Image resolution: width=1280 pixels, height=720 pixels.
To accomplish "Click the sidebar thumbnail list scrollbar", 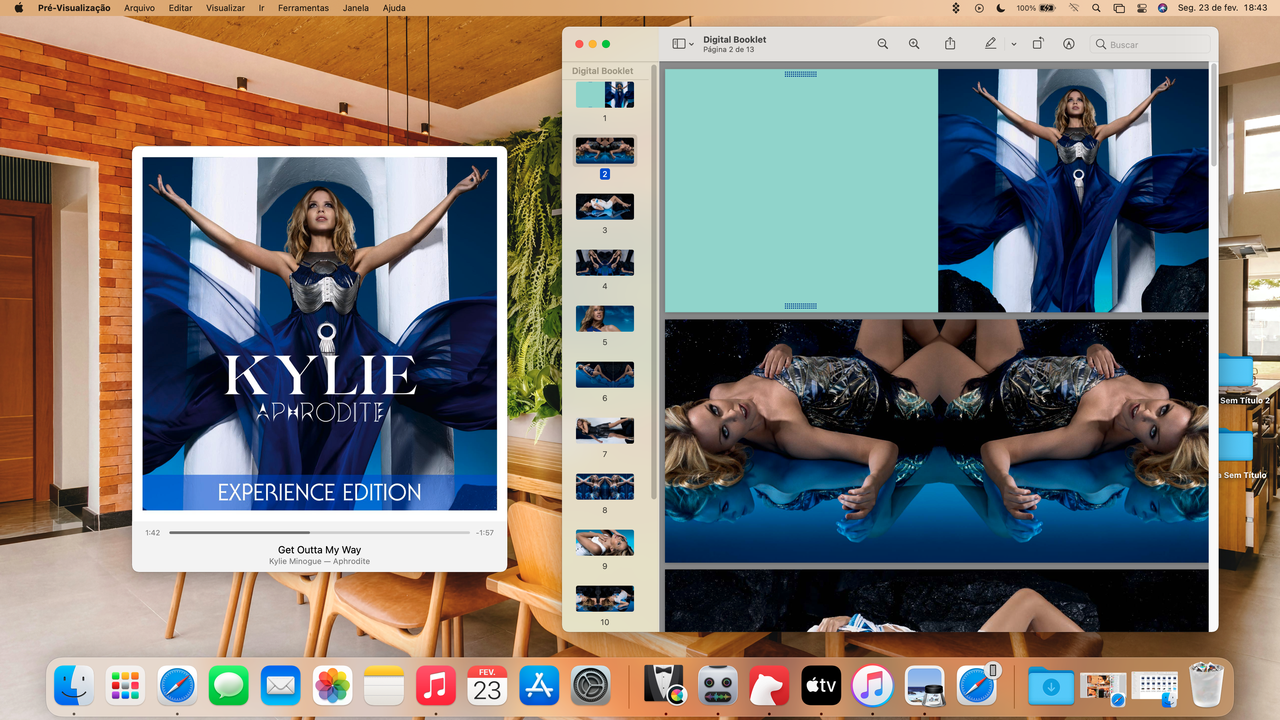I will click(654, 283).
